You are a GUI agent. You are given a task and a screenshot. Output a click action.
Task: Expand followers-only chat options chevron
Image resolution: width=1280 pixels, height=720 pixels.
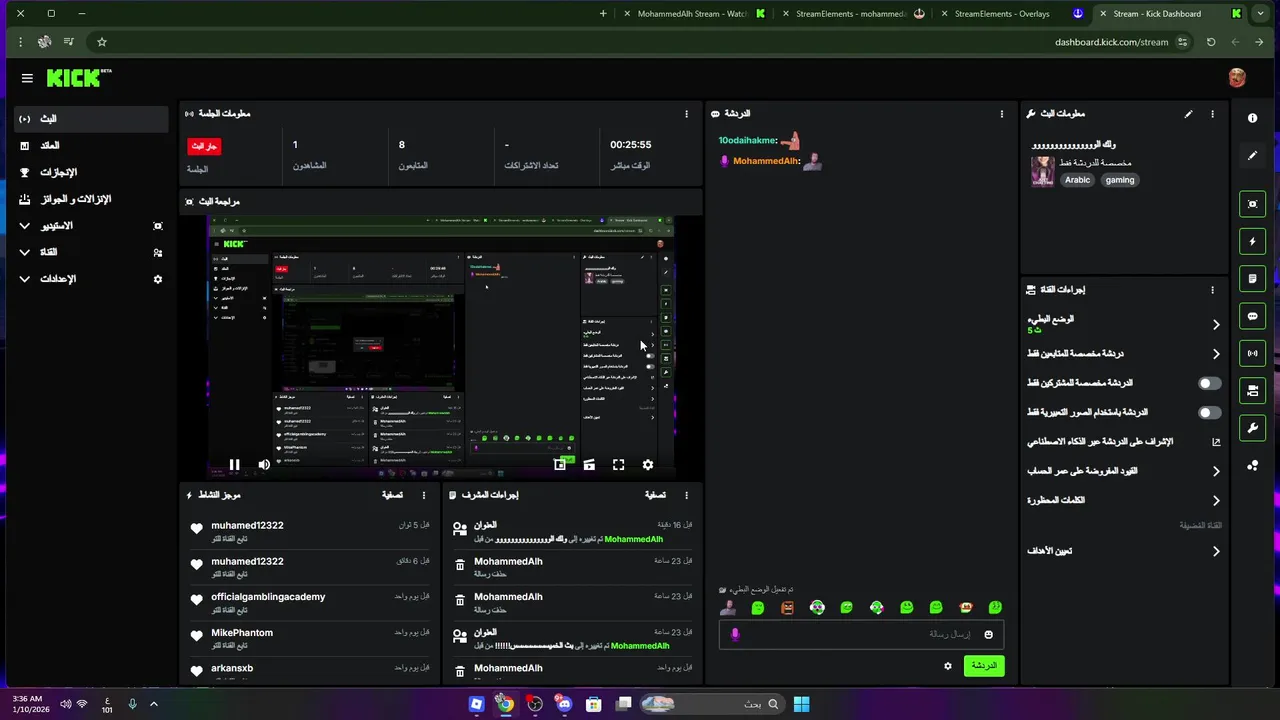(1216, 354)
